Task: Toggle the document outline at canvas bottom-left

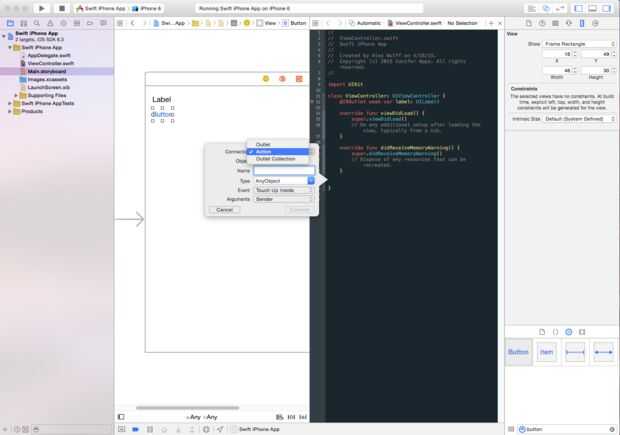Action: click(121, 416)
